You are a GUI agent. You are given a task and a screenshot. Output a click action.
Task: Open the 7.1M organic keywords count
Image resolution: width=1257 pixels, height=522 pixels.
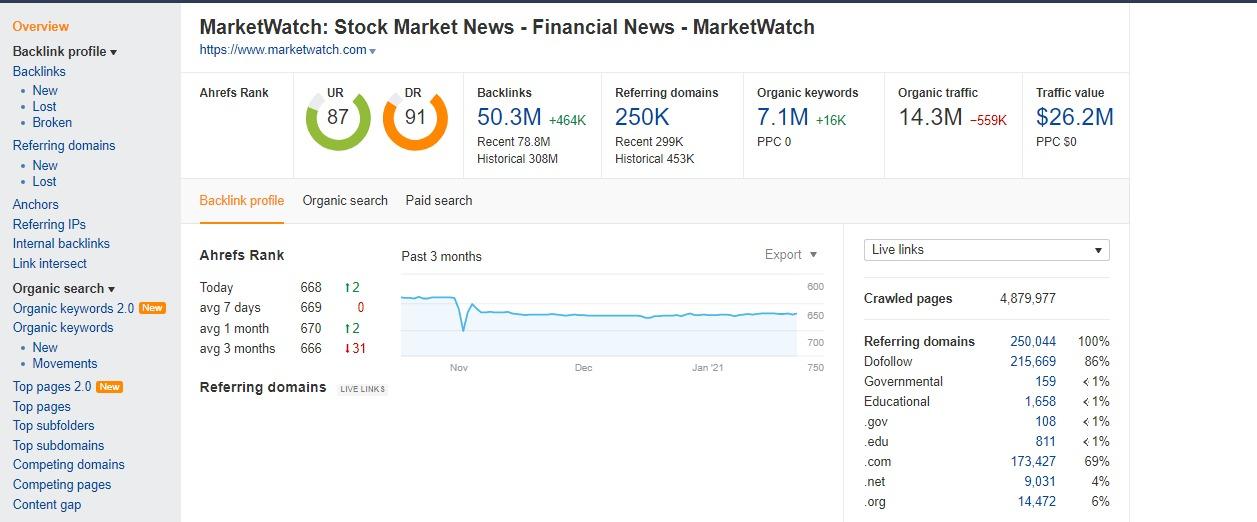click(x=783, y=117)
